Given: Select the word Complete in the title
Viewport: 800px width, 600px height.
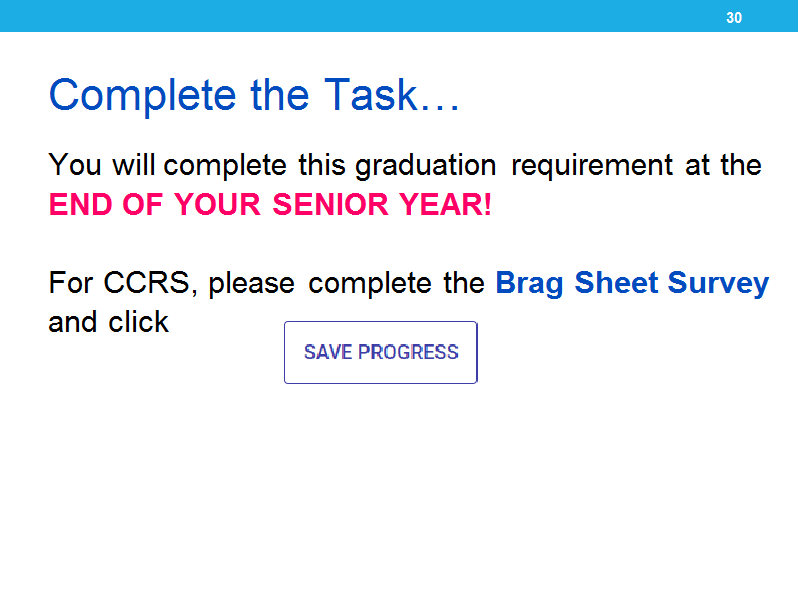Looking at the screenshot, I should [x=142, y=96].
